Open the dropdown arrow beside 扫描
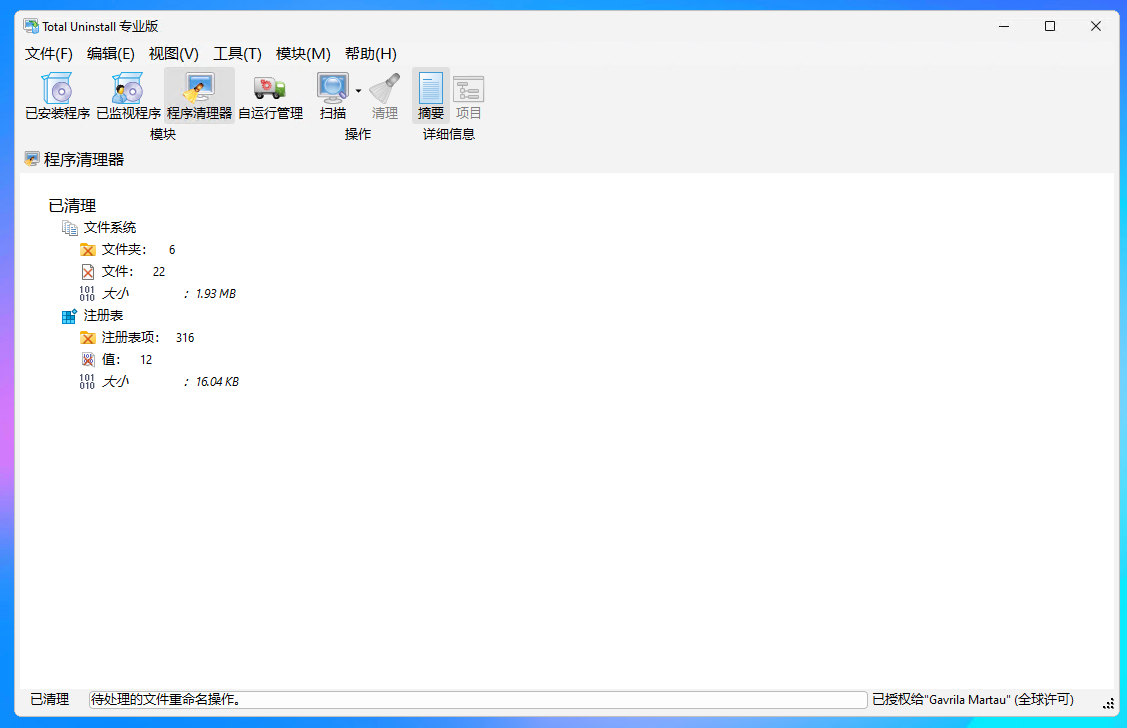 pyautogui.click(x=358, y=91)
